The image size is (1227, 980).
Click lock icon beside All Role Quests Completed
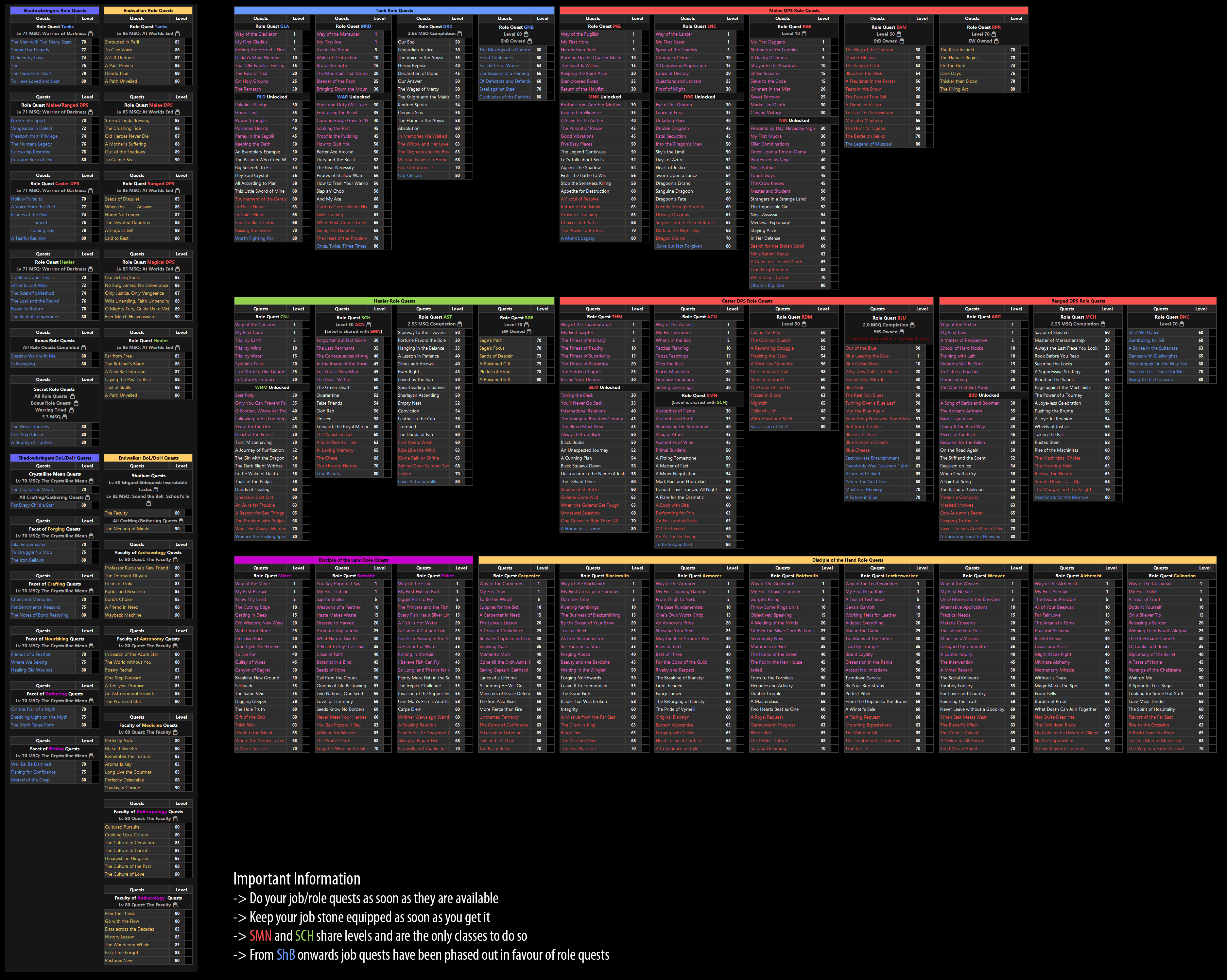pos(84,348)
